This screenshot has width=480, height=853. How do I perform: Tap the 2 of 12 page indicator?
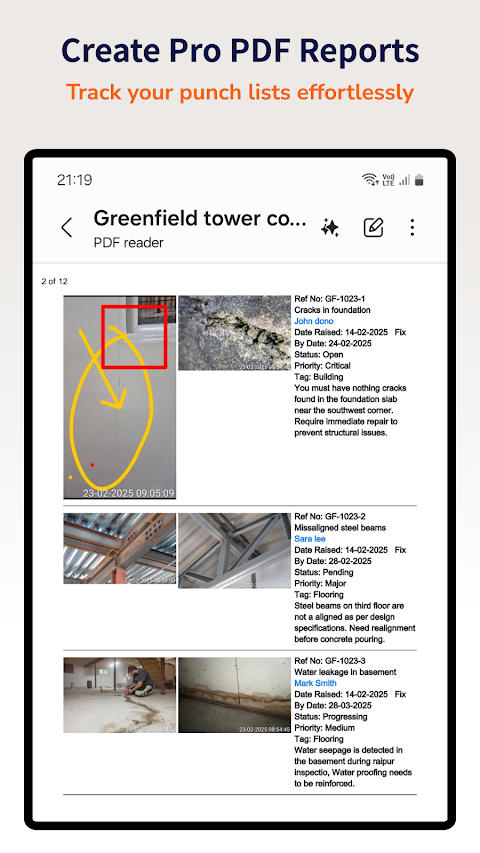point(54,281)
